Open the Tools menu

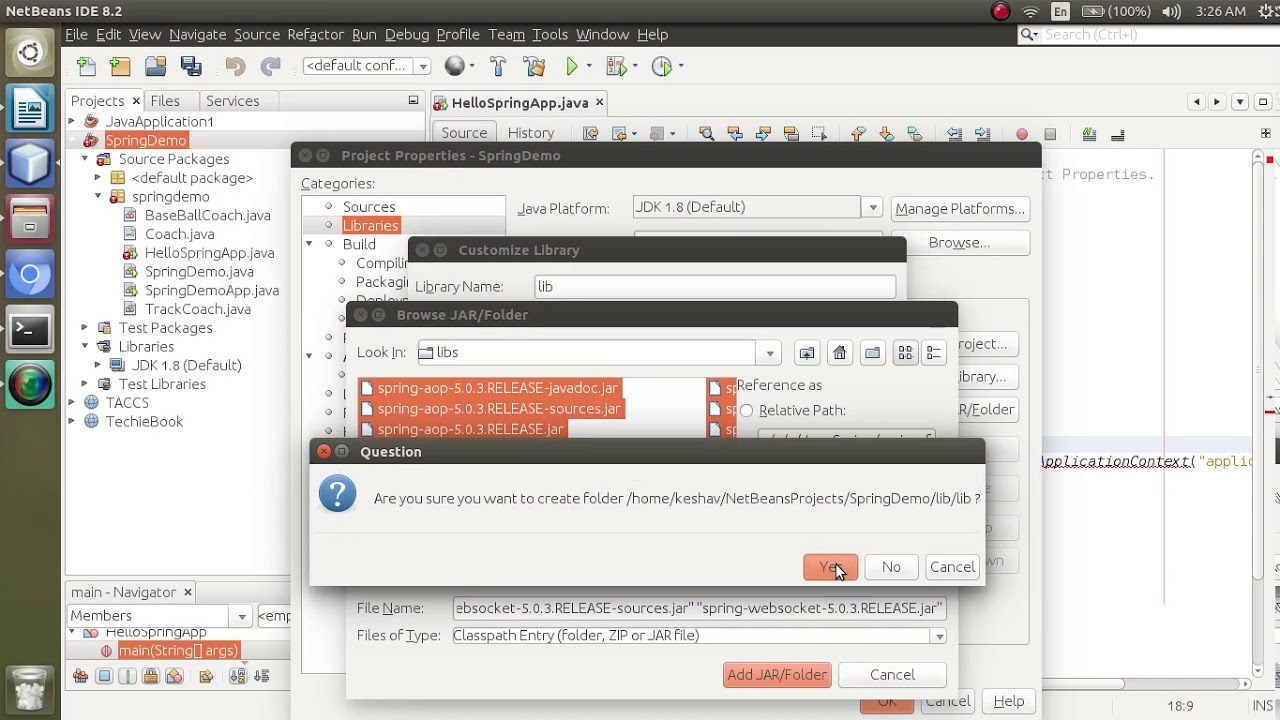(550, 34)
